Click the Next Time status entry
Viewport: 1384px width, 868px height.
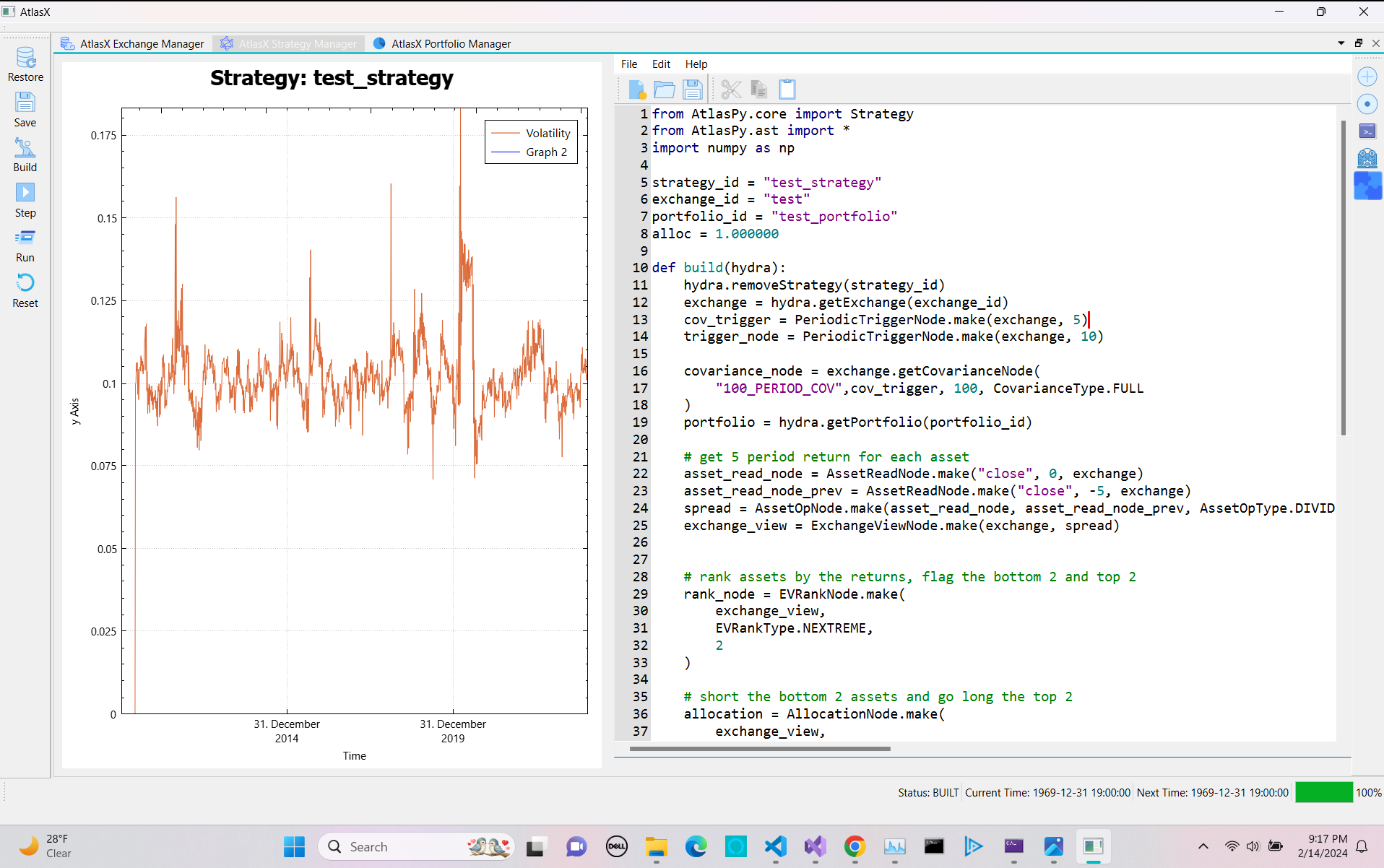(x=1212, y=792)
